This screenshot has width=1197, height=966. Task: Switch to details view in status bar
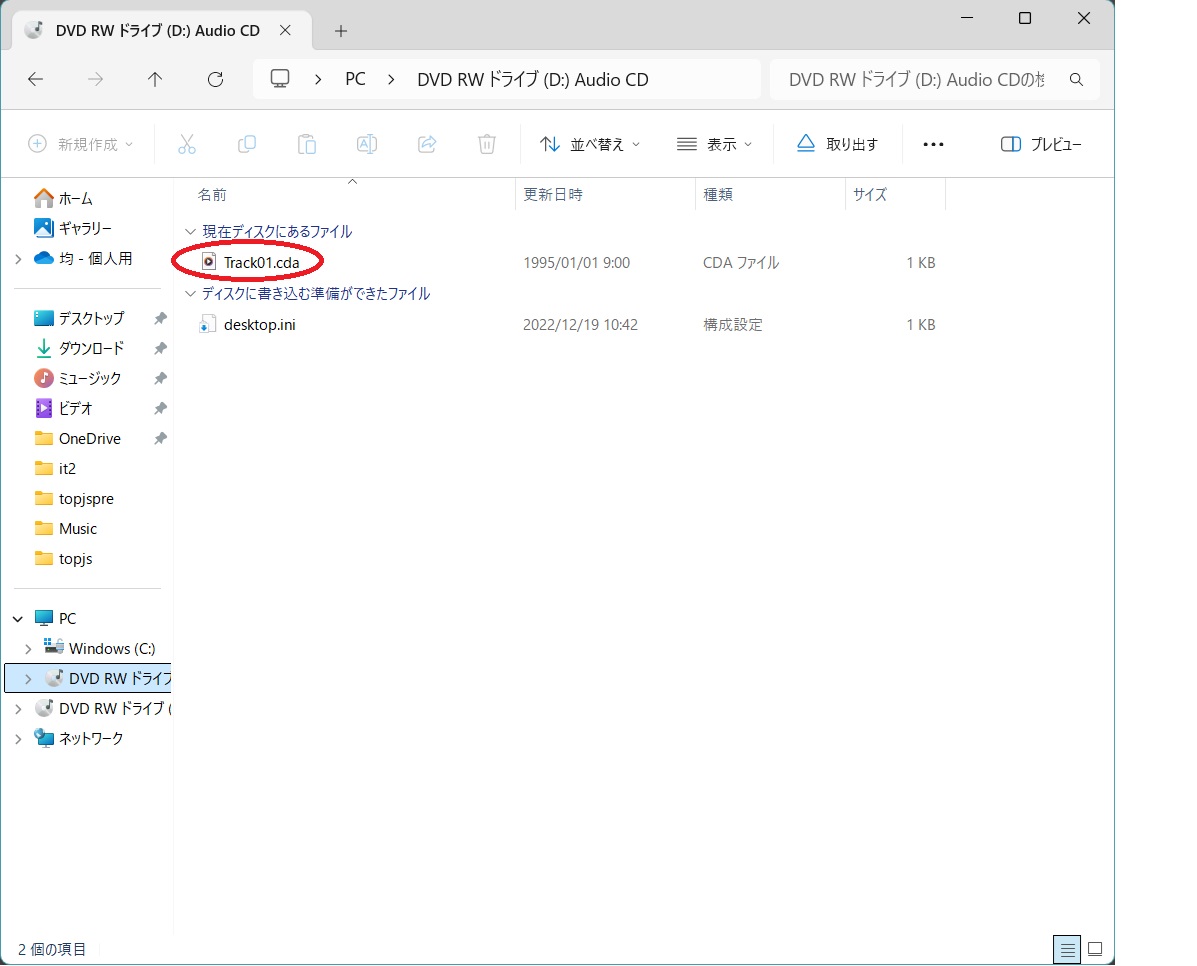pyautogui.click(x=1067, y=948)
